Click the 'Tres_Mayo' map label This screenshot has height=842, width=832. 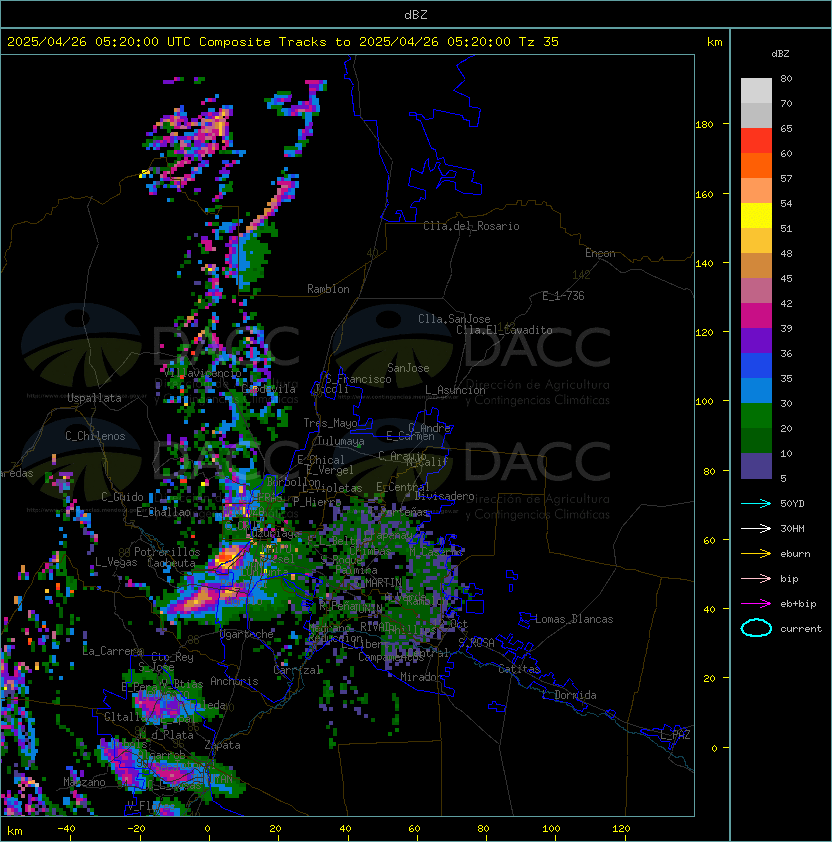[330, 423]
